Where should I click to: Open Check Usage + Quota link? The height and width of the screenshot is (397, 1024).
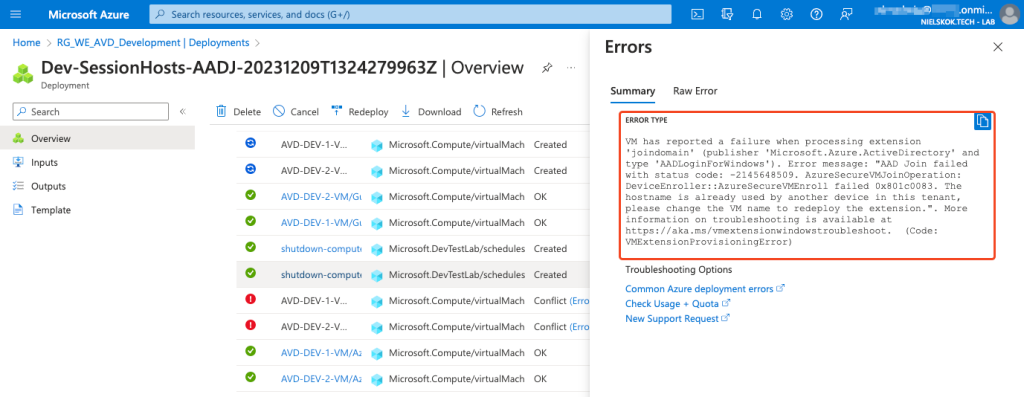[677, 304]
